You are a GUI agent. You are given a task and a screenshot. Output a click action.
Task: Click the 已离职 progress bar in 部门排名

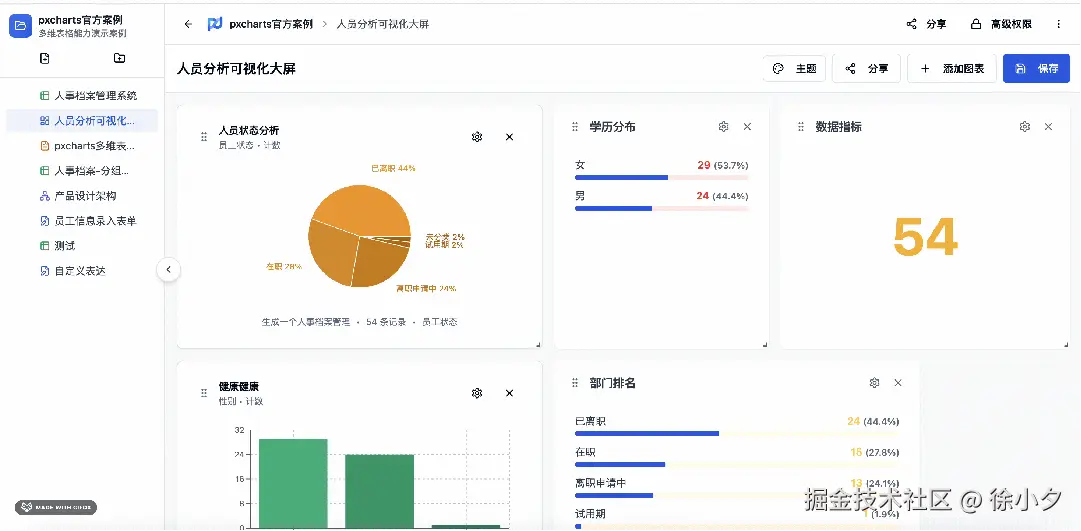coord(736,434)
